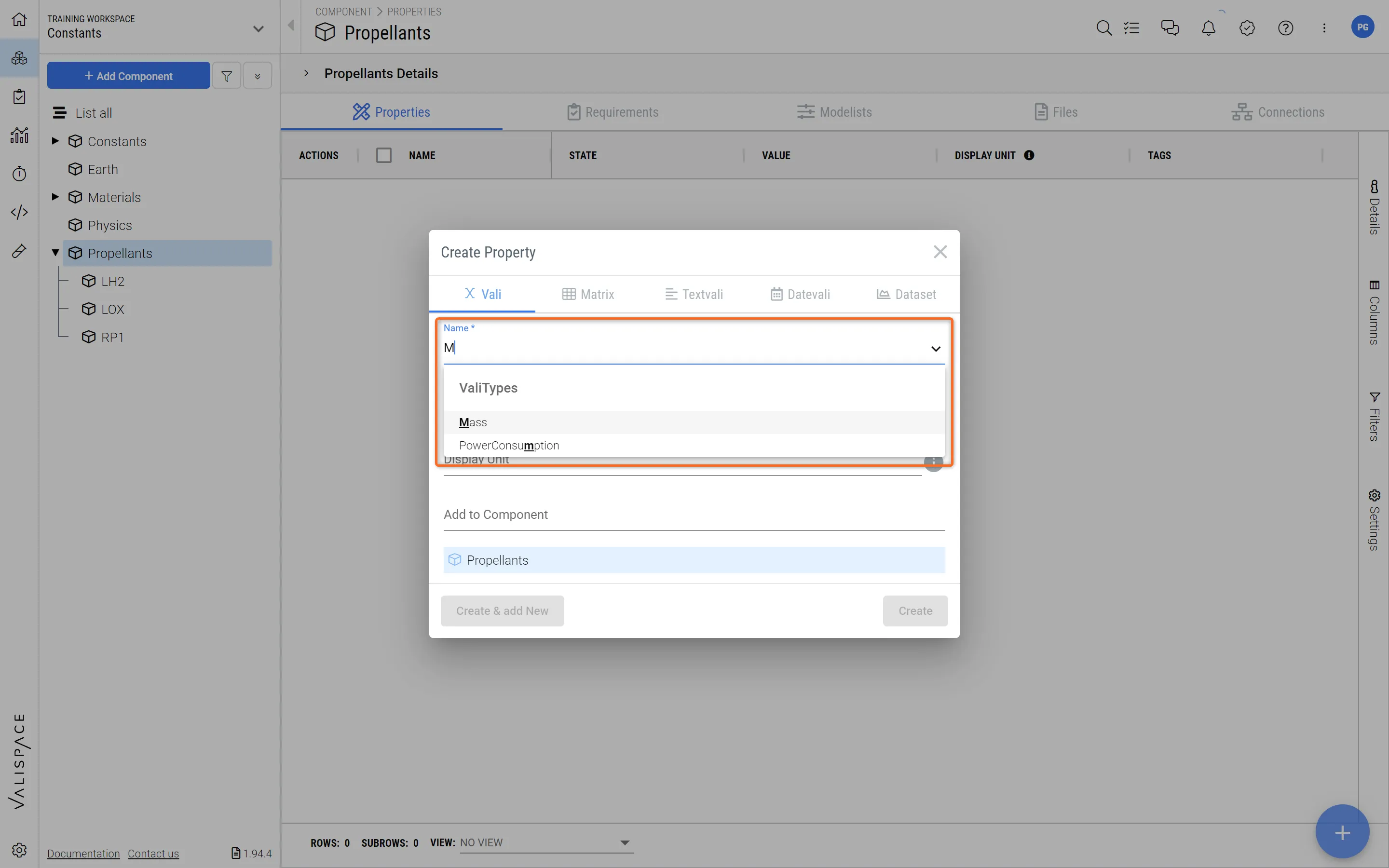Select LH2 in the component tree

click(112, 281)
